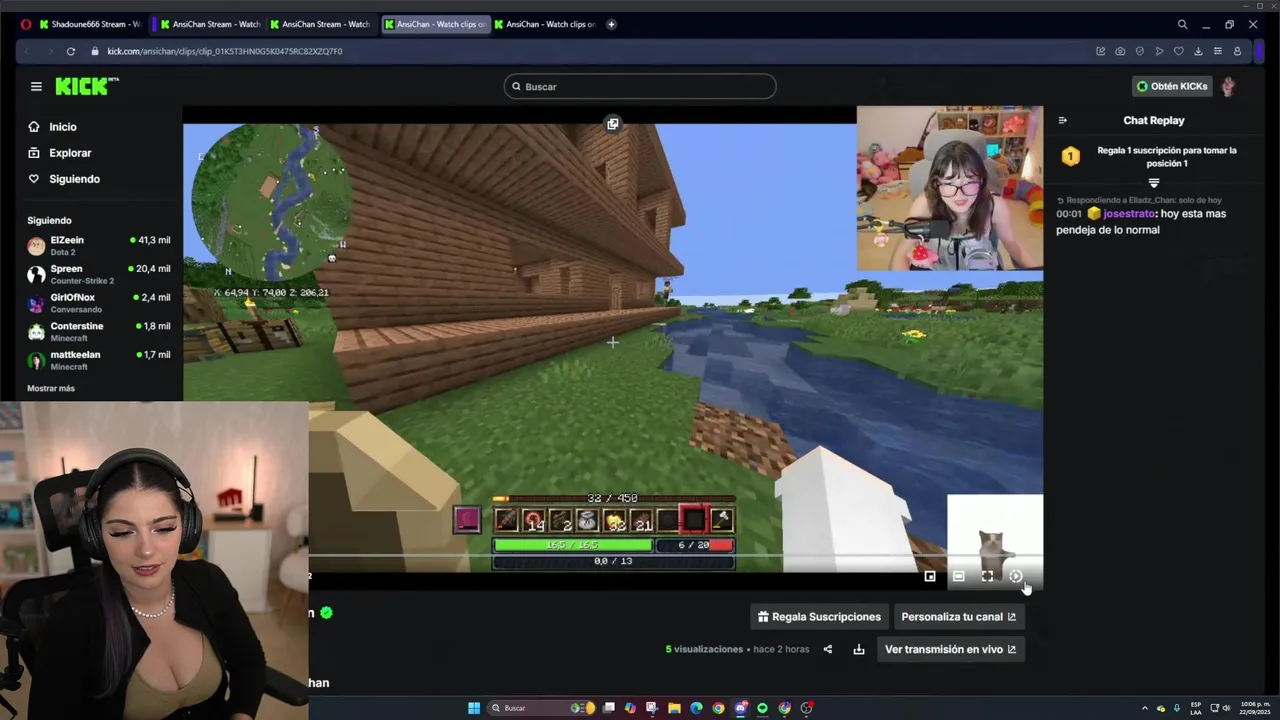Add page to bookmarks with heart icon
The width and height of the screenshot is (1280, 720).
pyautogui.click(x=1179, y=51)
